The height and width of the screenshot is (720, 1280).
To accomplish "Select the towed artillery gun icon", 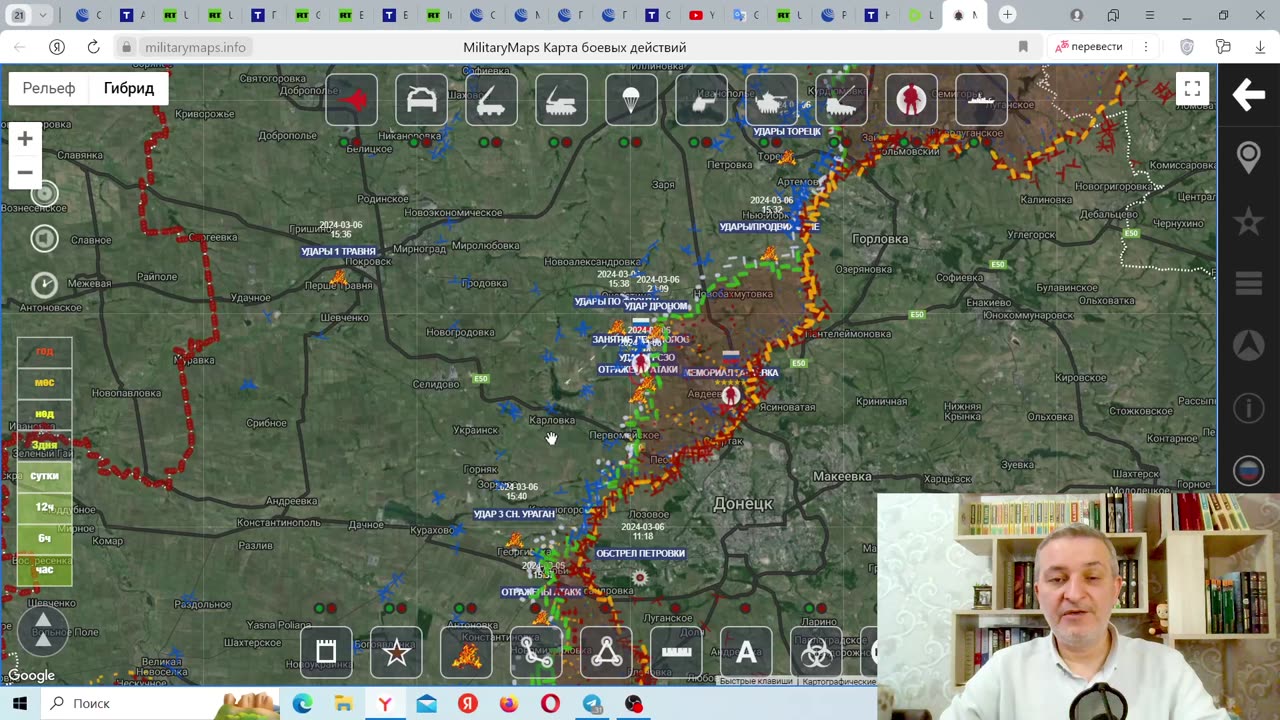I will click(701, 100).
